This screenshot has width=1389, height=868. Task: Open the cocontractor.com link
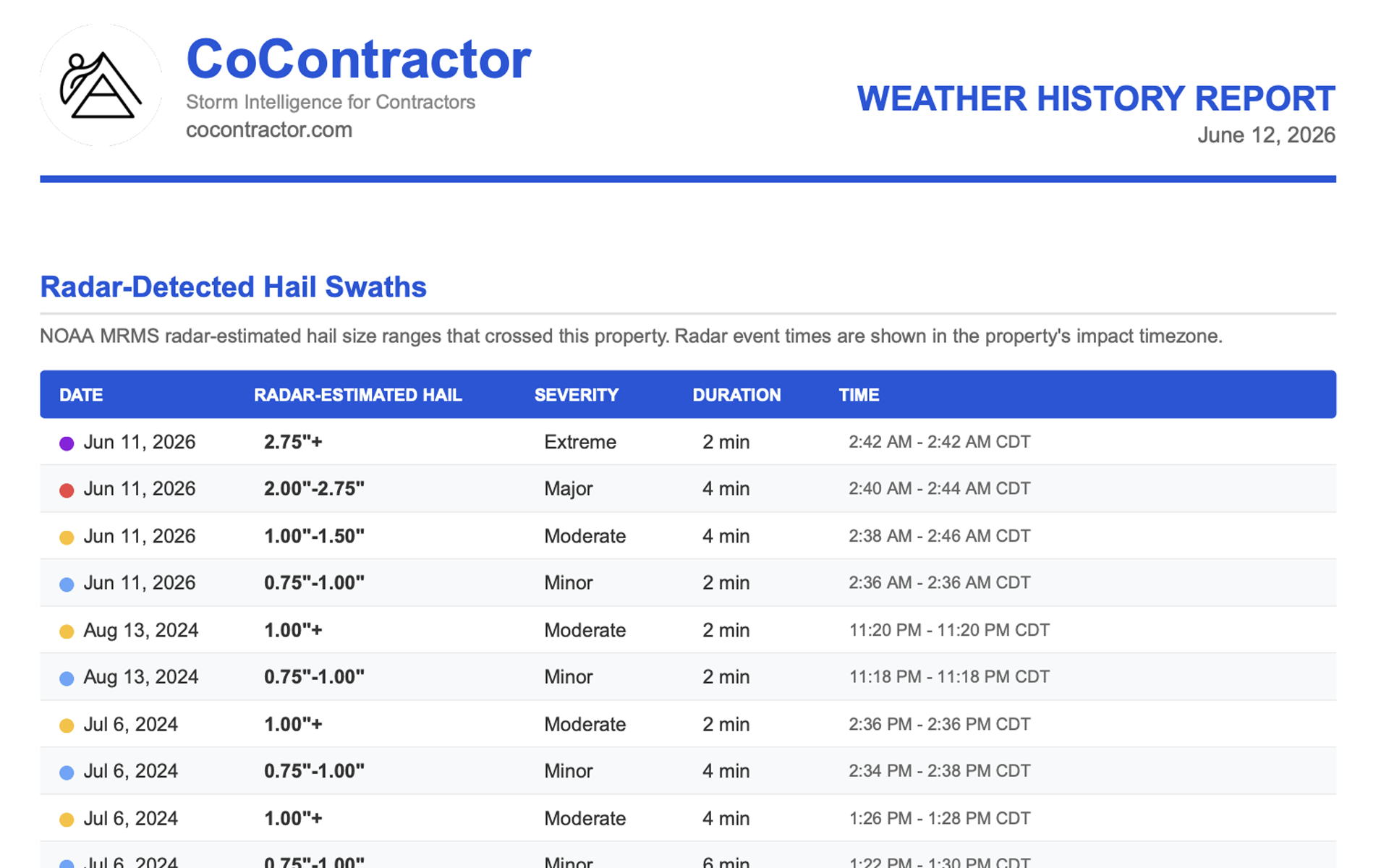coord(269,130)
